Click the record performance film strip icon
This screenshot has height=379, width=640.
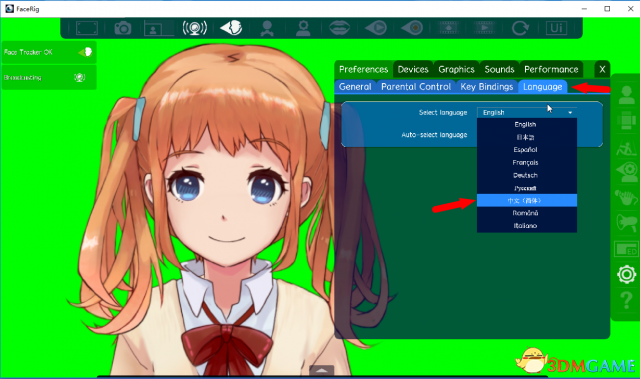point(448,28)
